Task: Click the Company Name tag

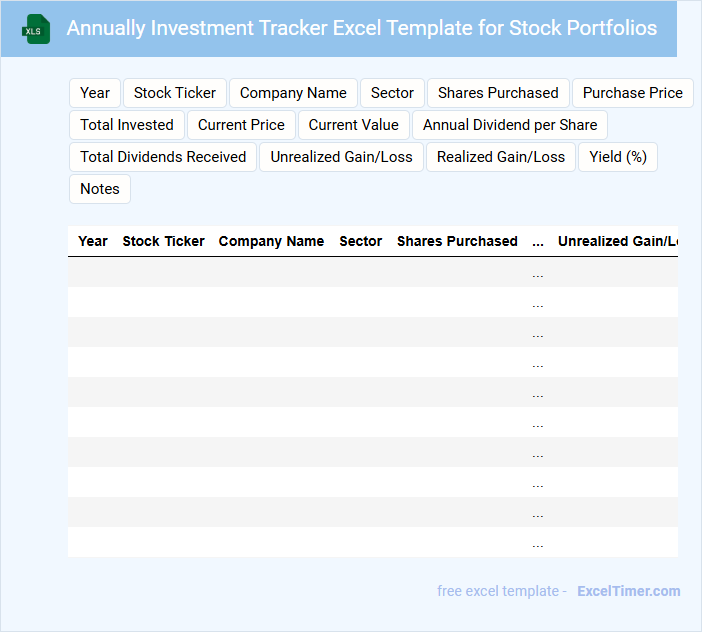Action: (x=293, y=93)
